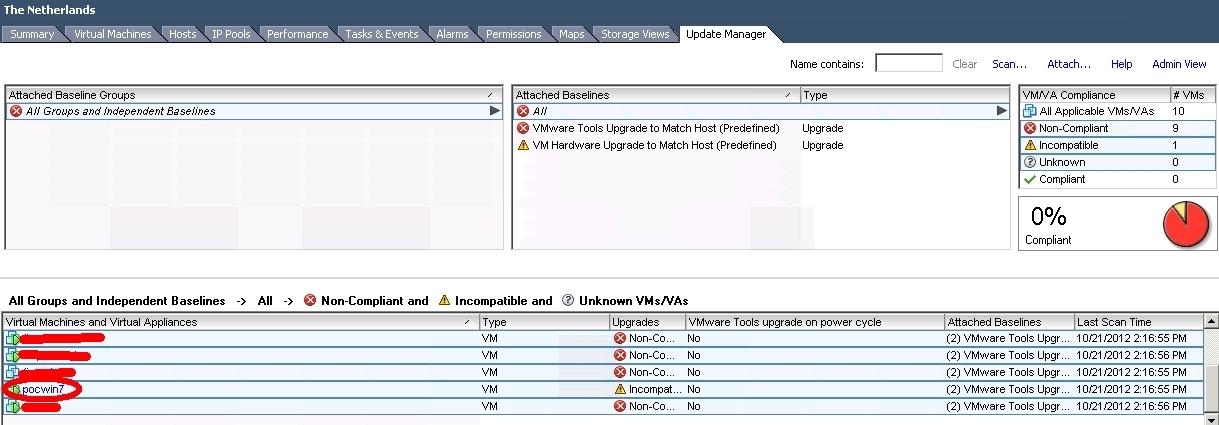Select the pocwin7 virtual machine
The width and height of the screenshot is (1219, 425).
43,389
